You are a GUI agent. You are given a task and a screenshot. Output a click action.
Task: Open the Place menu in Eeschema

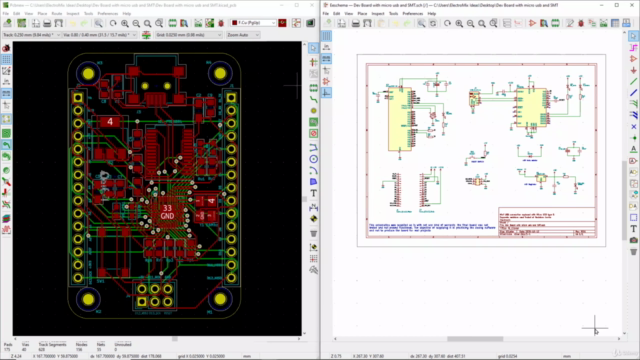pyautogui.click(x=362, y=13)
